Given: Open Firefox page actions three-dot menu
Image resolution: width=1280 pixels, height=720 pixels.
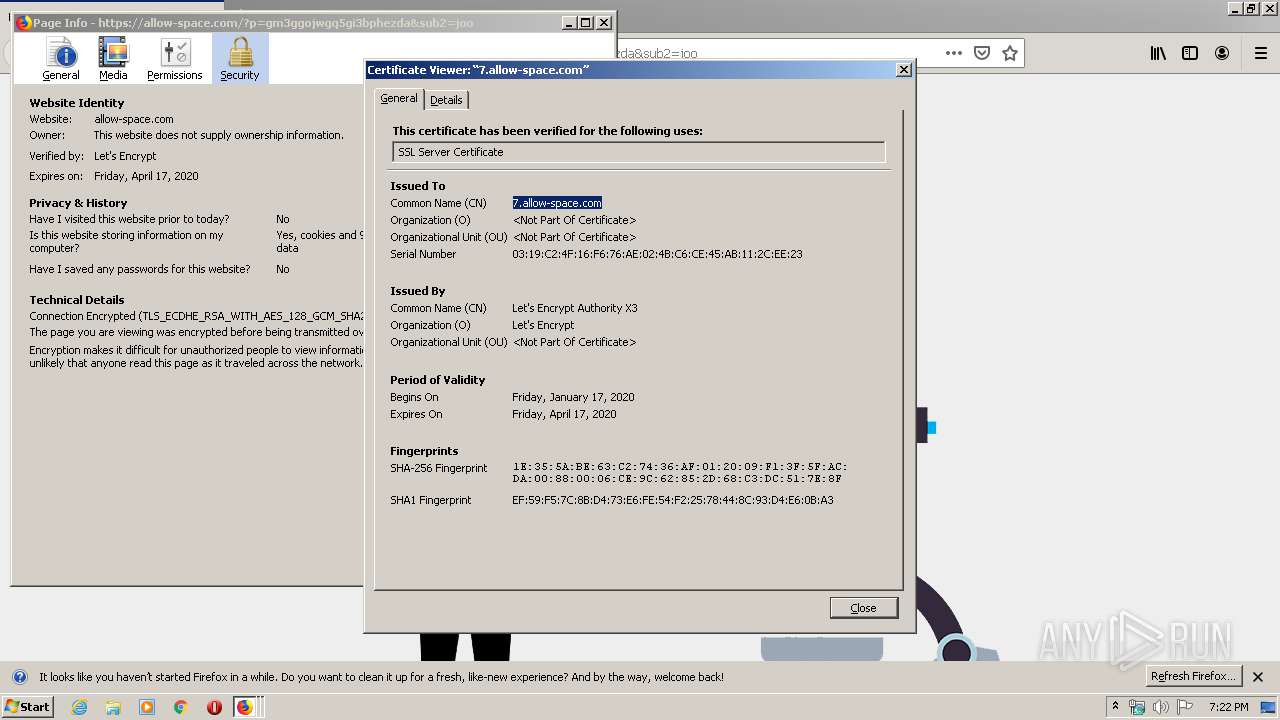Looking at the screenshot, I should [954, 53].
